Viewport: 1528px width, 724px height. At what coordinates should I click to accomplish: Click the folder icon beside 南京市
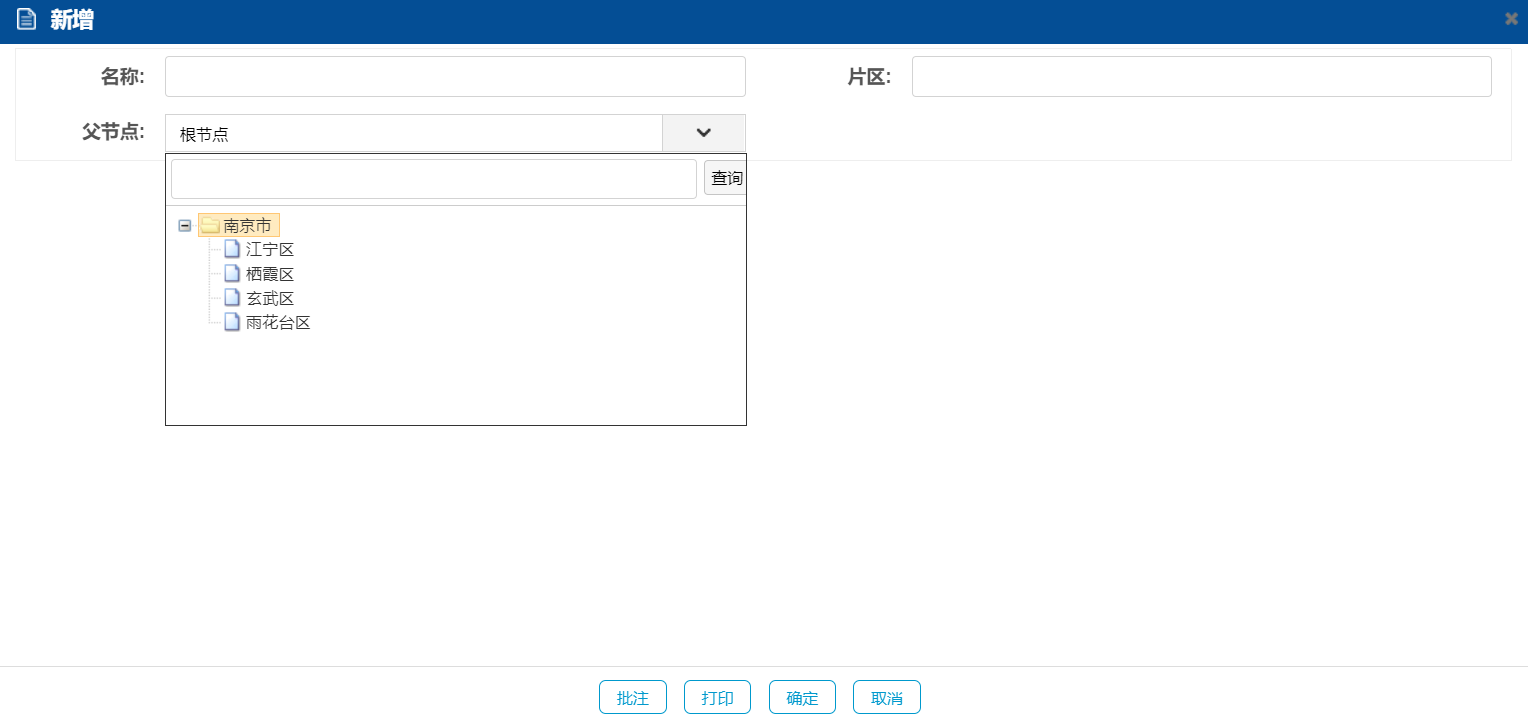point(210,226)
